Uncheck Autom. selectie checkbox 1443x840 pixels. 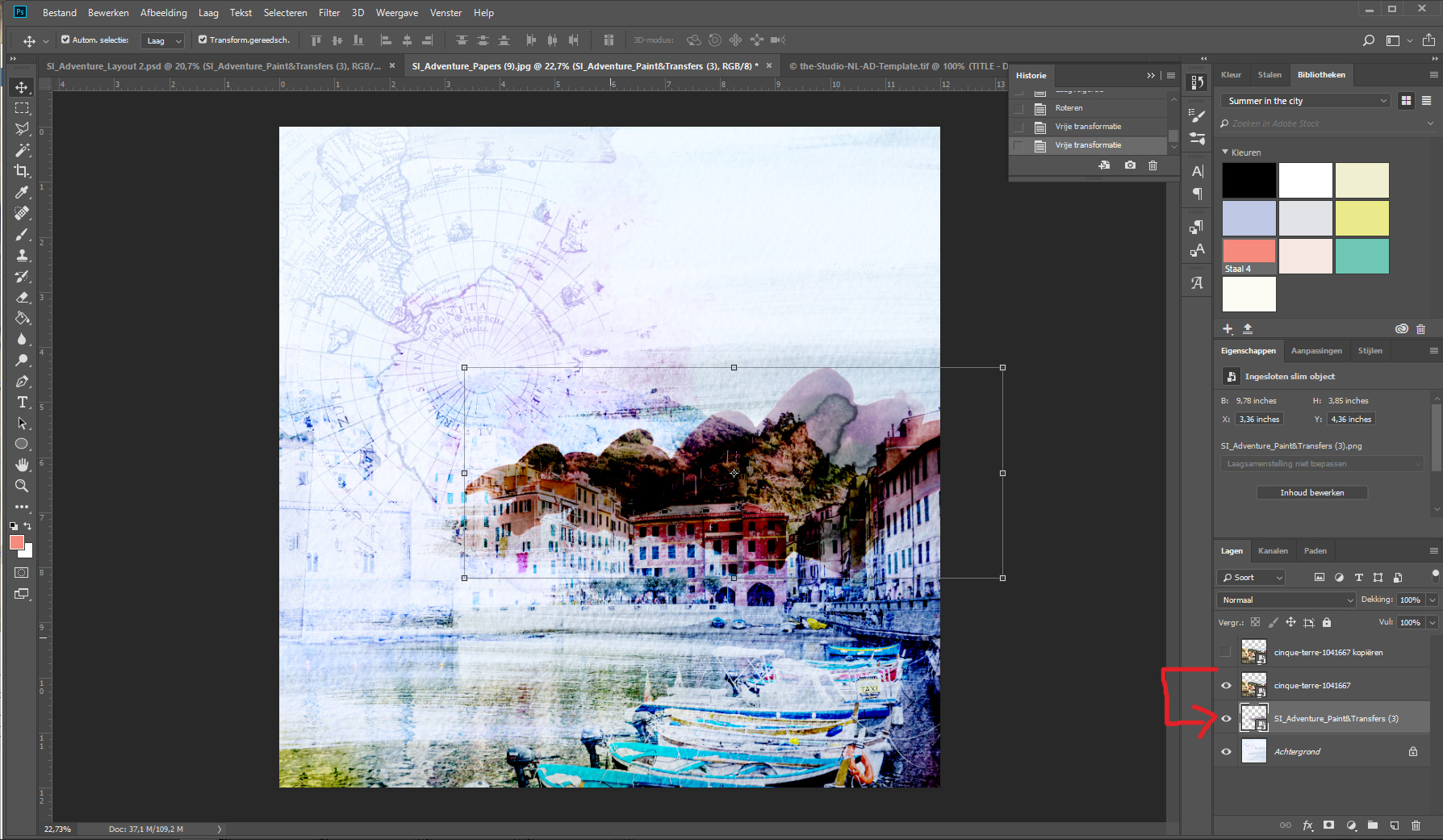tap(65, 40)
